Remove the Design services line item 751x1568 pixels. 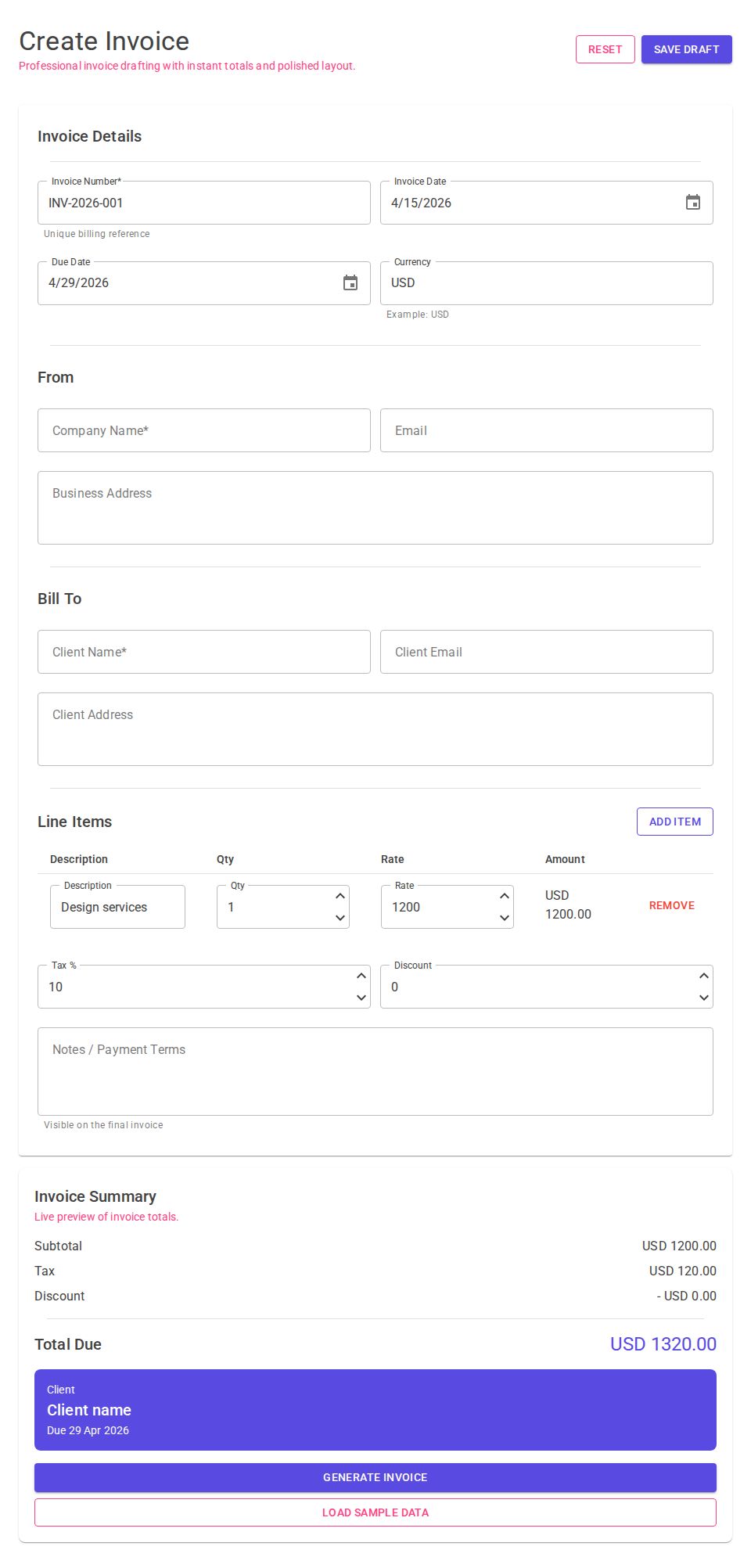(672, 905)
